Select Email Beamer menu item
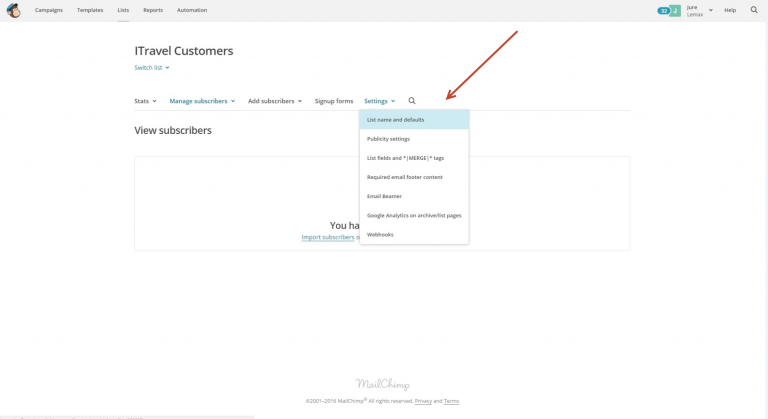This screenshot has height=419, width=768. click(414, 196)
